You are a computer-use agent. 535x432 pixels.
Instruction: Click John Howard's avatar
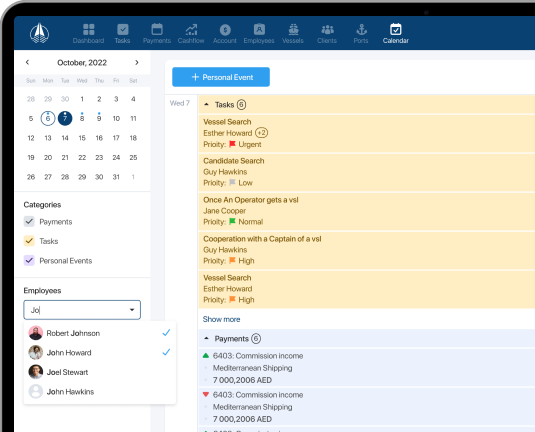tap(35, 352)
